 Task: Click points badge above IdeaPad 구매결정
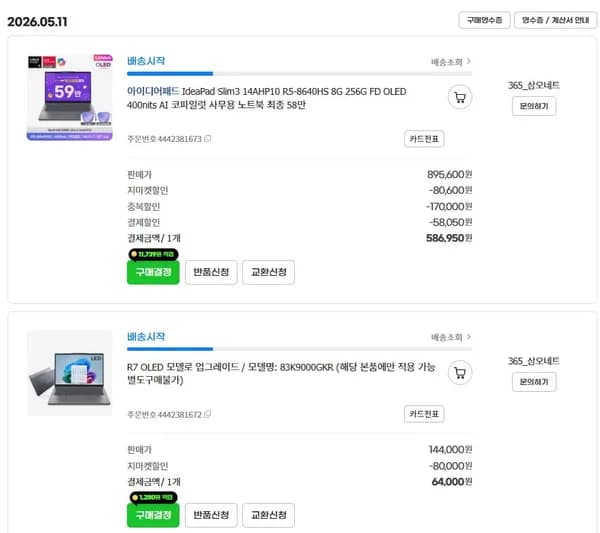coord(153,254)
